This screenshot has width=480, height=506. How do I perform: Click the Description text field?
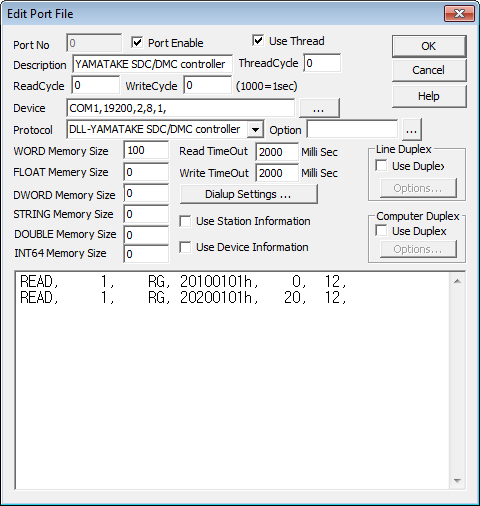[152, 64]
